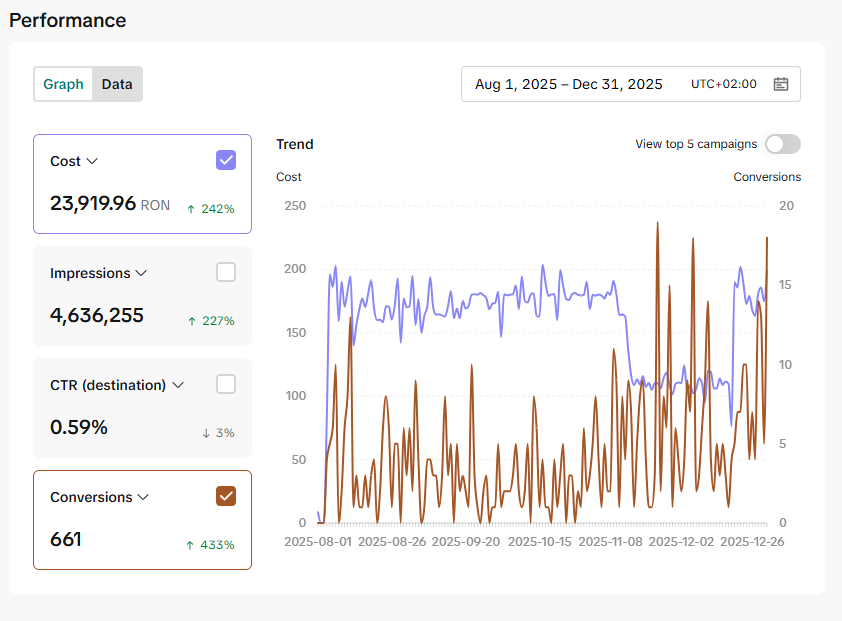Uncheck the Cost metric checkbox
This screenshot has height=621, width=842.
click(226, 160)
